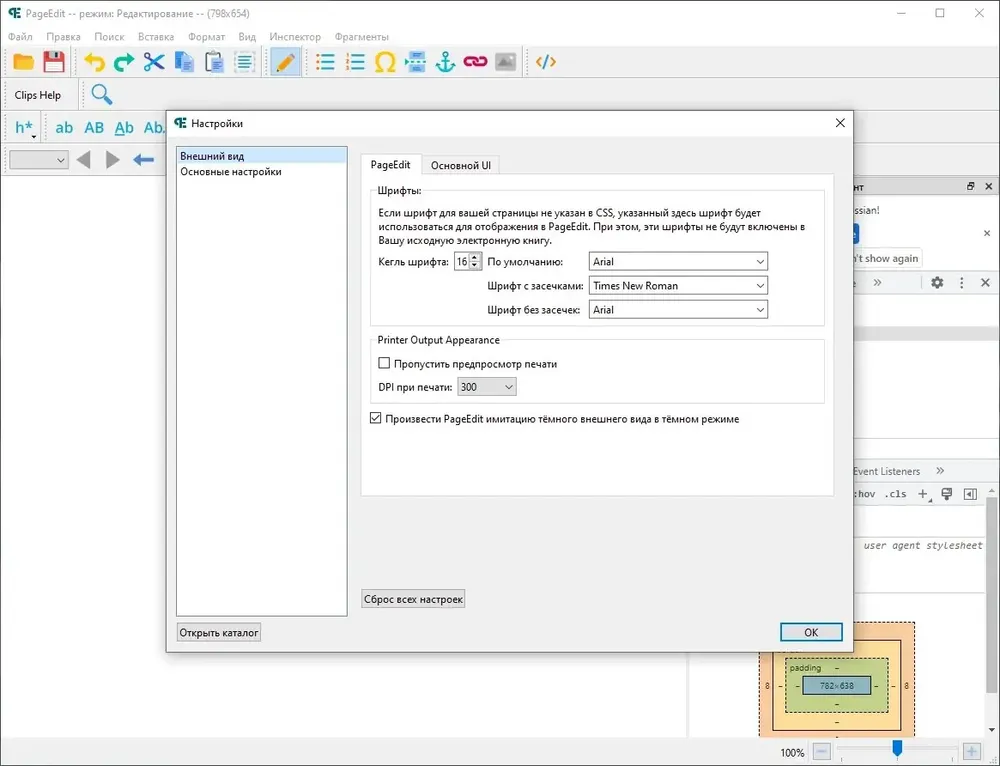Open the empty combo box beside navigation arrows
The height and width of the screenshot is (766, 1000).
click(38, 159)
